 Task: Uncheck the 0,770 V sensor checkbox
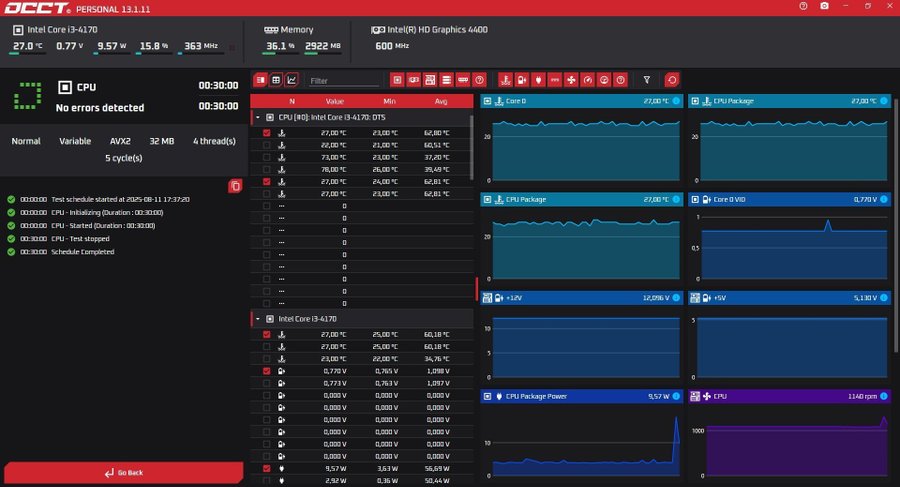pyautogui.click(x=266, y=371)
